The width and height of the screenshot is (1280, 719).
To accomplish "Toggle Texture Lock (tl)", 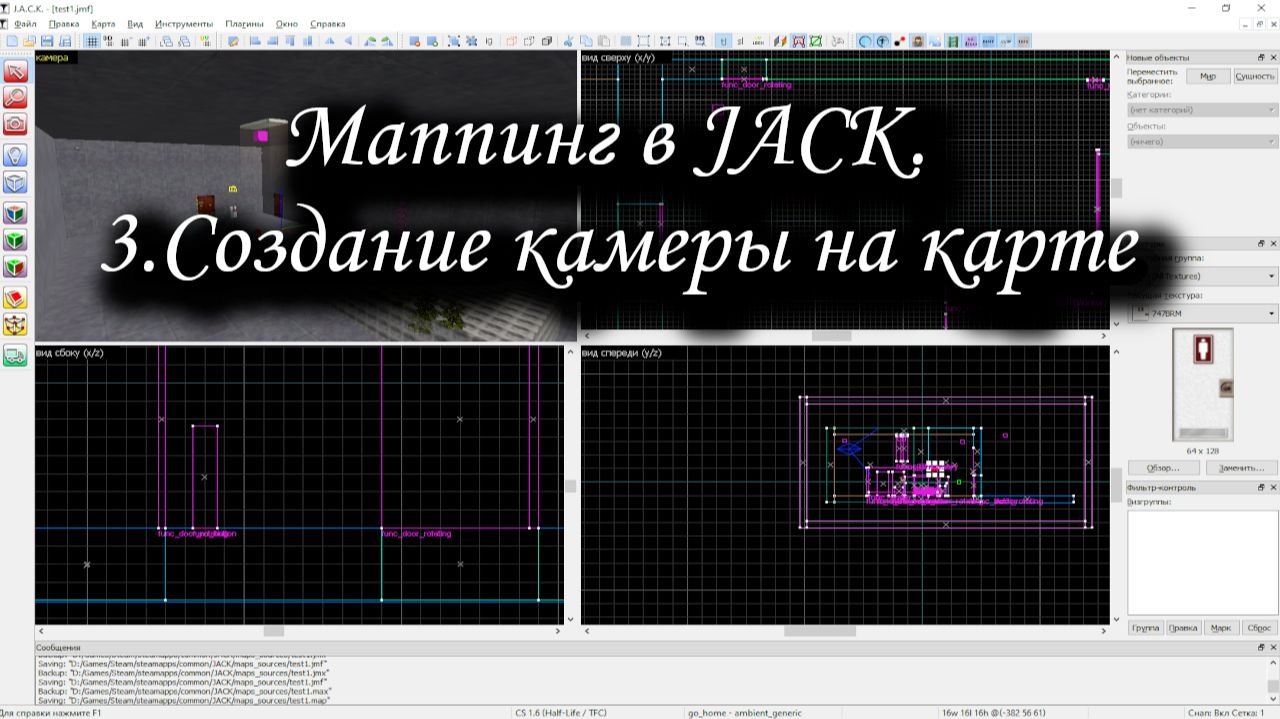I will 724,41.
